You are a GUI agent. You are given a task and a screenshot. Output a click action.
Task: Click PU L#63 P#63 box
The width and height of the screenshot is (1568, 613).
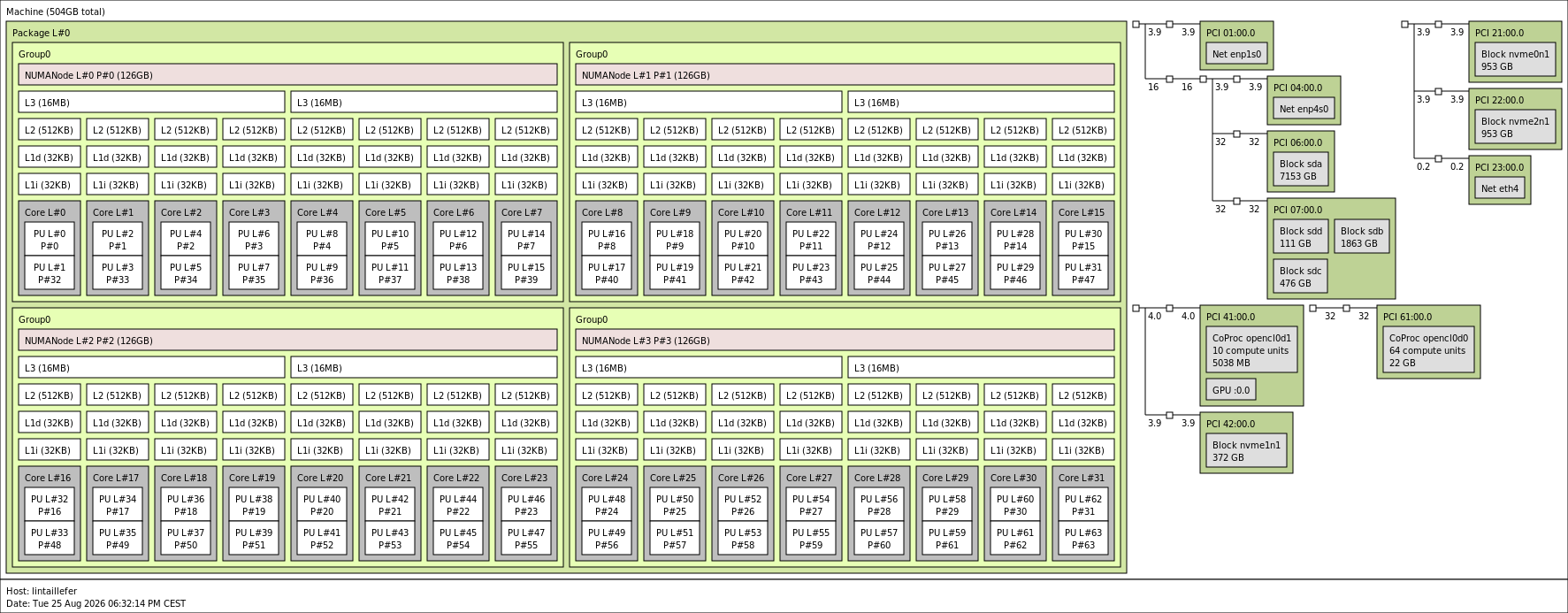pos(1083,539)
